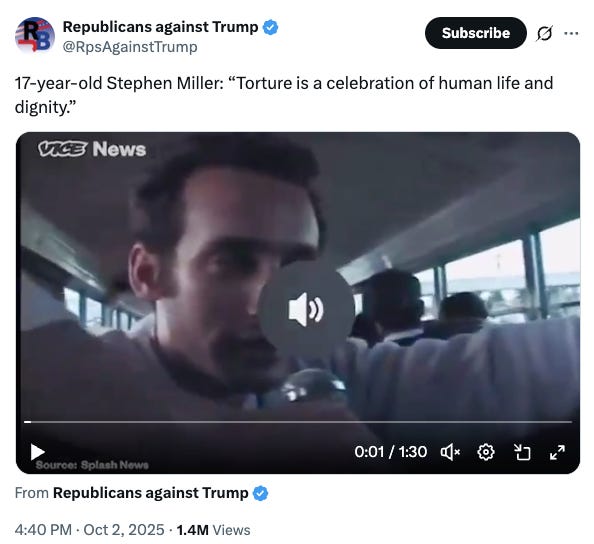Click the verified badge beside the account name
This screenshot has width=594, height=544.
270,27
